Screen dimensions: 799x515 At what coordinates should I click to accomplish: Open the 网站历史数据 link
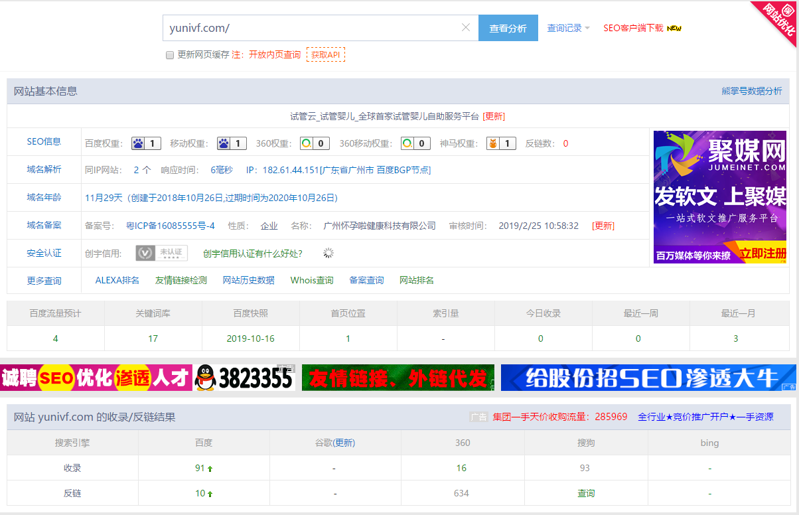point(248,280)
